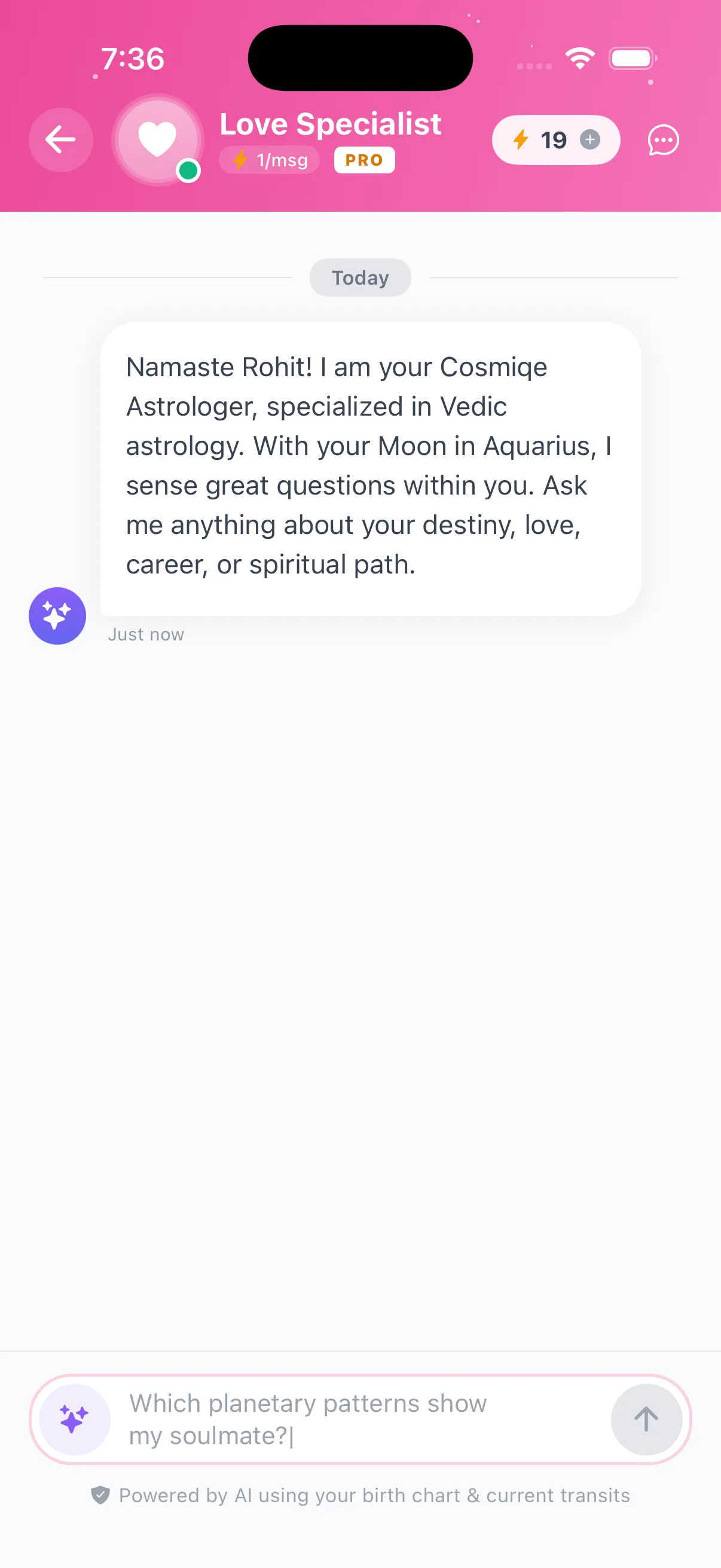Screen dimensions: 721x1568
Task: Focus the soulmate question input field
Action: (x=359, y=1419)
